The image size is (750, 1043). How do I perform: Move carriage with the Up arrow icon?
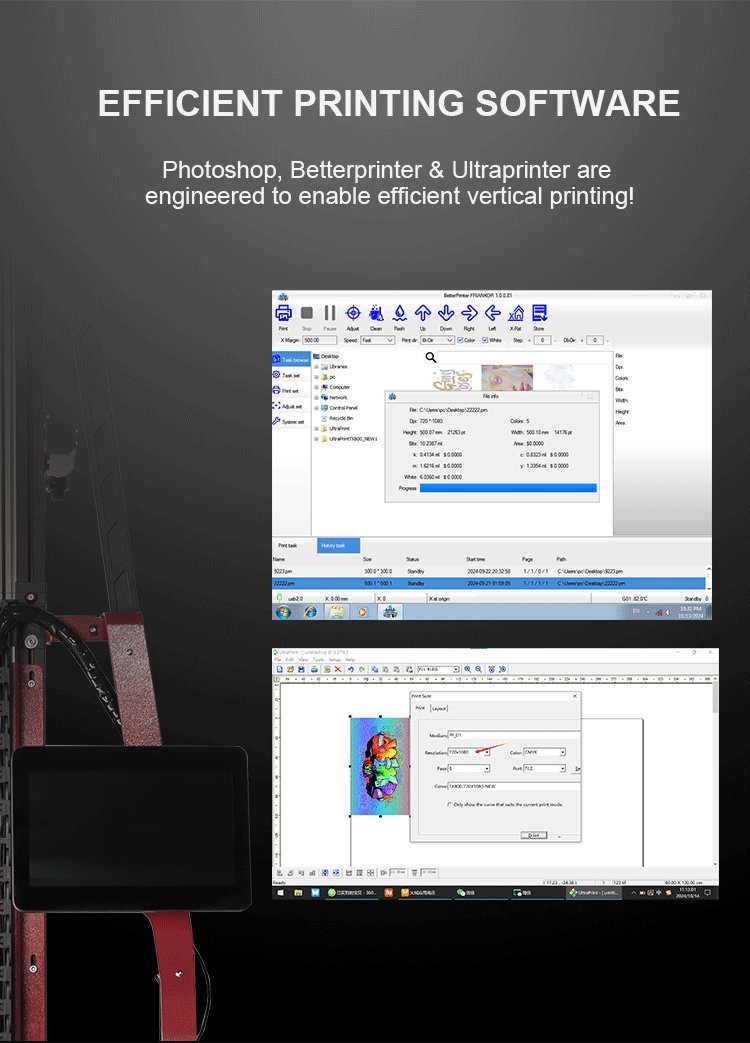[422, 313]
